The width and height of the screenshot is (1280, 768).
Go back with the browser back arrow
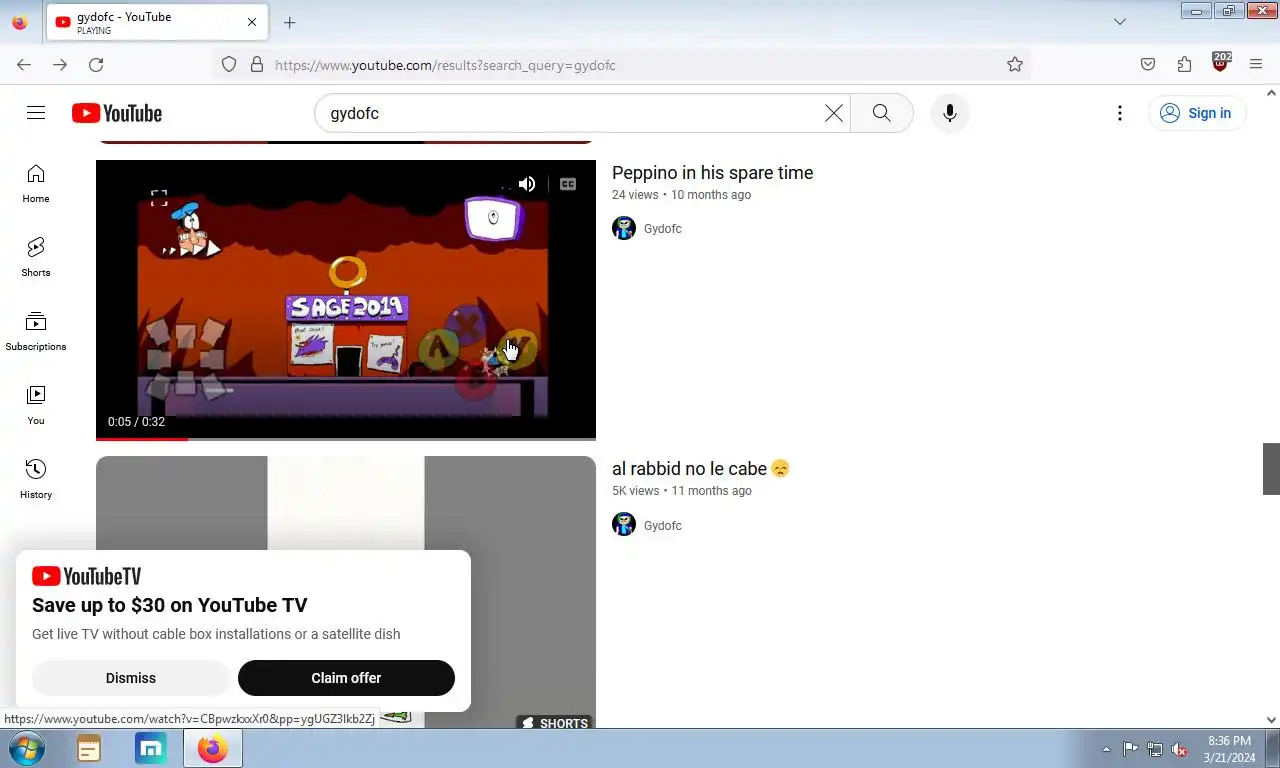[24, 65]
